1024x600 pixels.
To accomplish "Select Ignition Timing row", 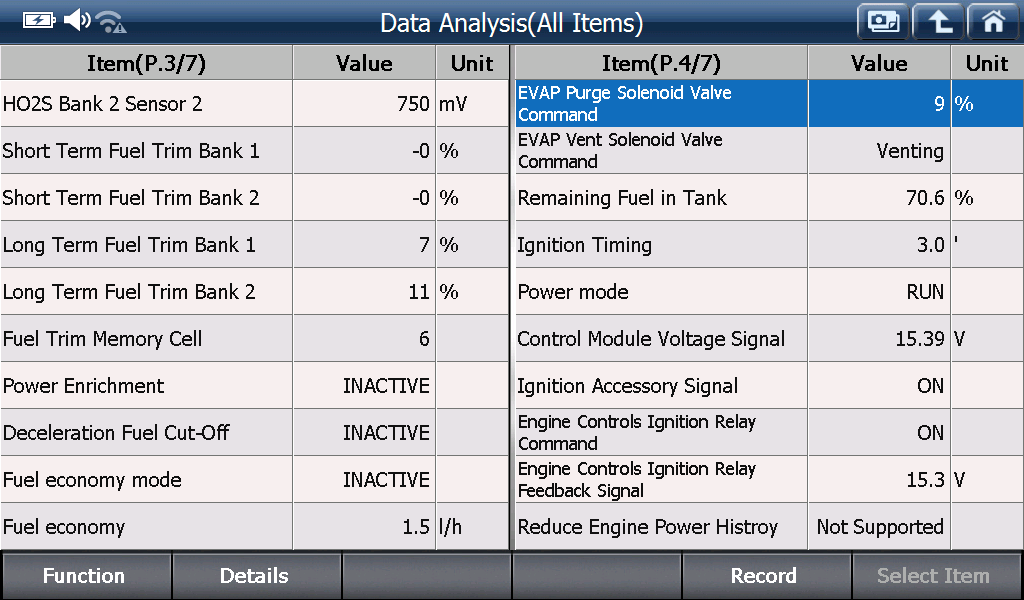I will tap(769, 244).
